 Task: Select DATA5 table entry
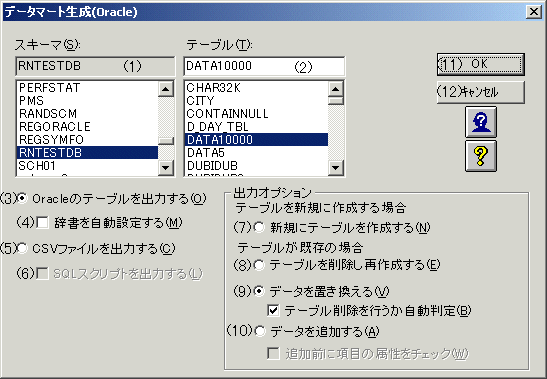pyautogui.click(x=256, y=153)
